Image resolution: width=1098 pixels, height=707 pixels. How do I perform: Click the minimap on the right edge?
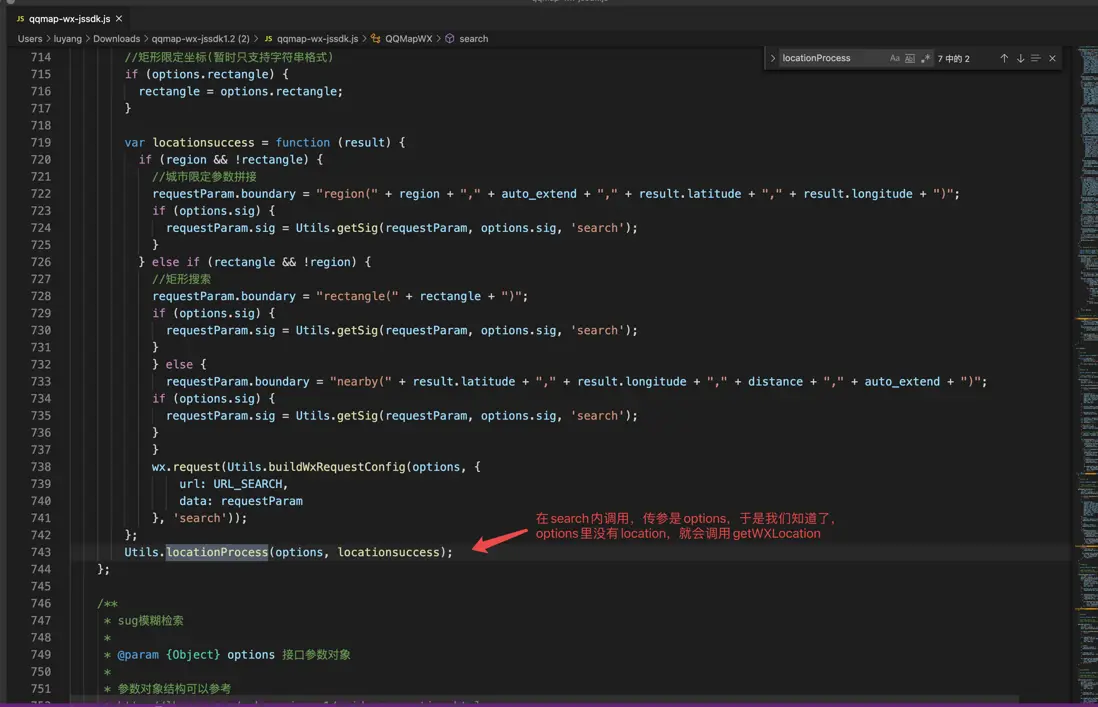tap(1085, 300)
